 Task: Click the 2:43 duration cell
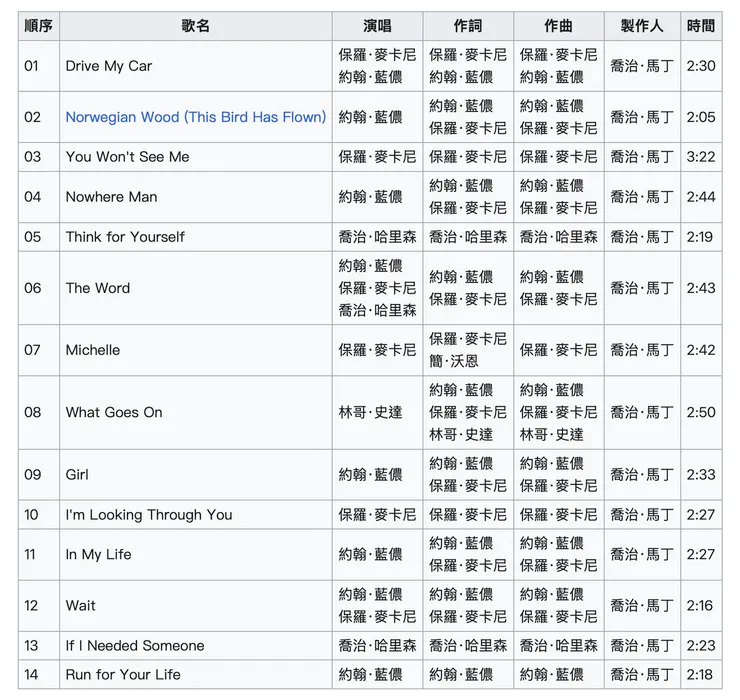[701, 288]
